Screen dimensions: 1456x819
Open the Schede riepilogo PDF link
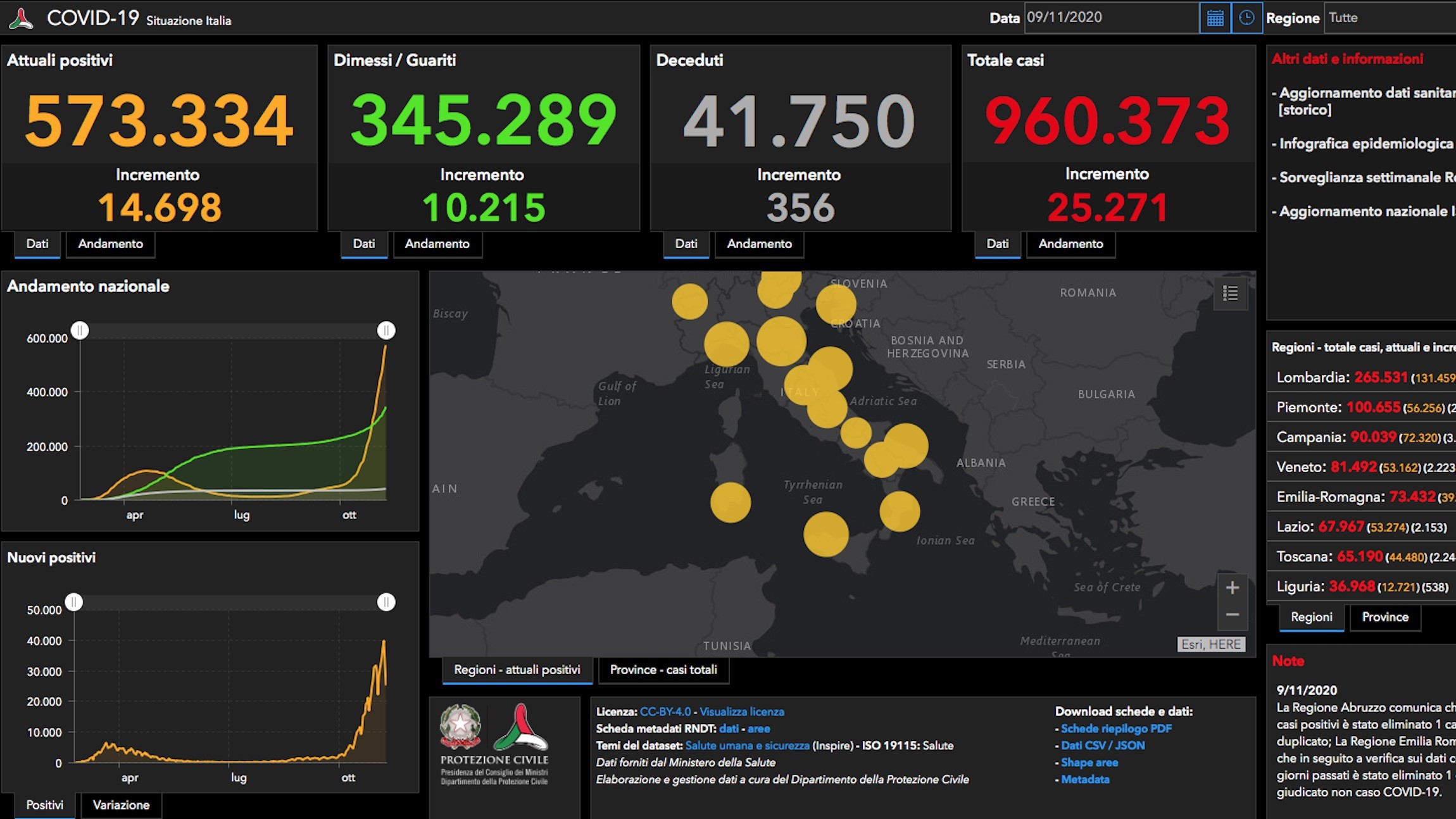(1116, 728)
